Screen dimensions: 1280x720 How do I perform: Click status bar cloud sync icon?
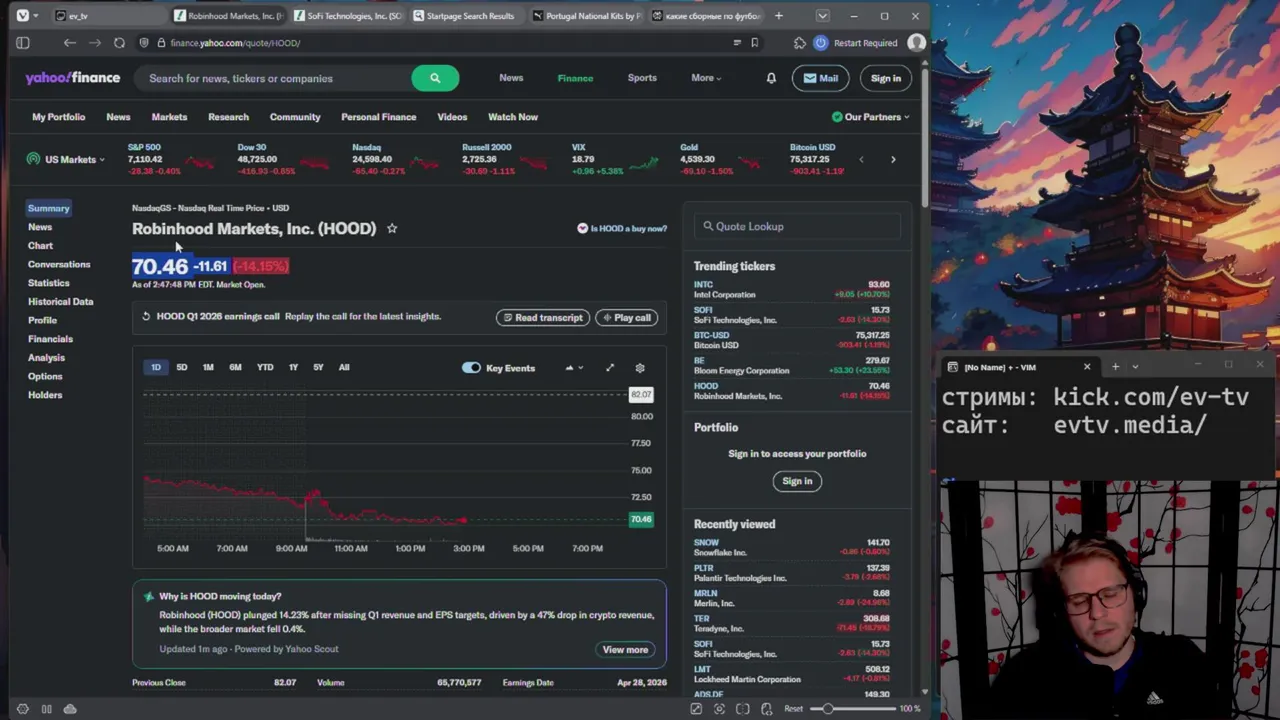pyautogui.click(x=70, y=709)
